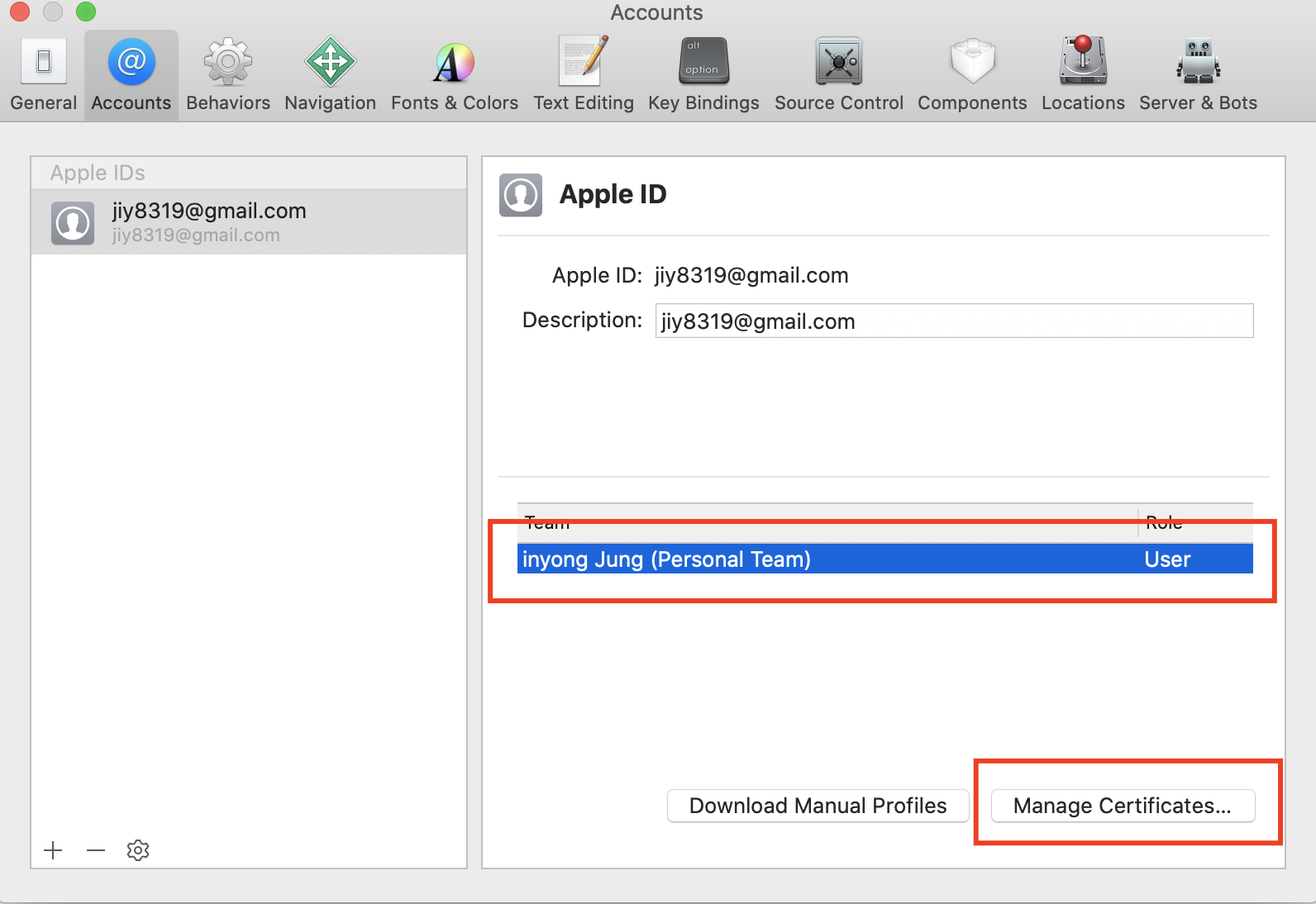
Task: Select the Accounts preferences pane
Action: [131, 74]
